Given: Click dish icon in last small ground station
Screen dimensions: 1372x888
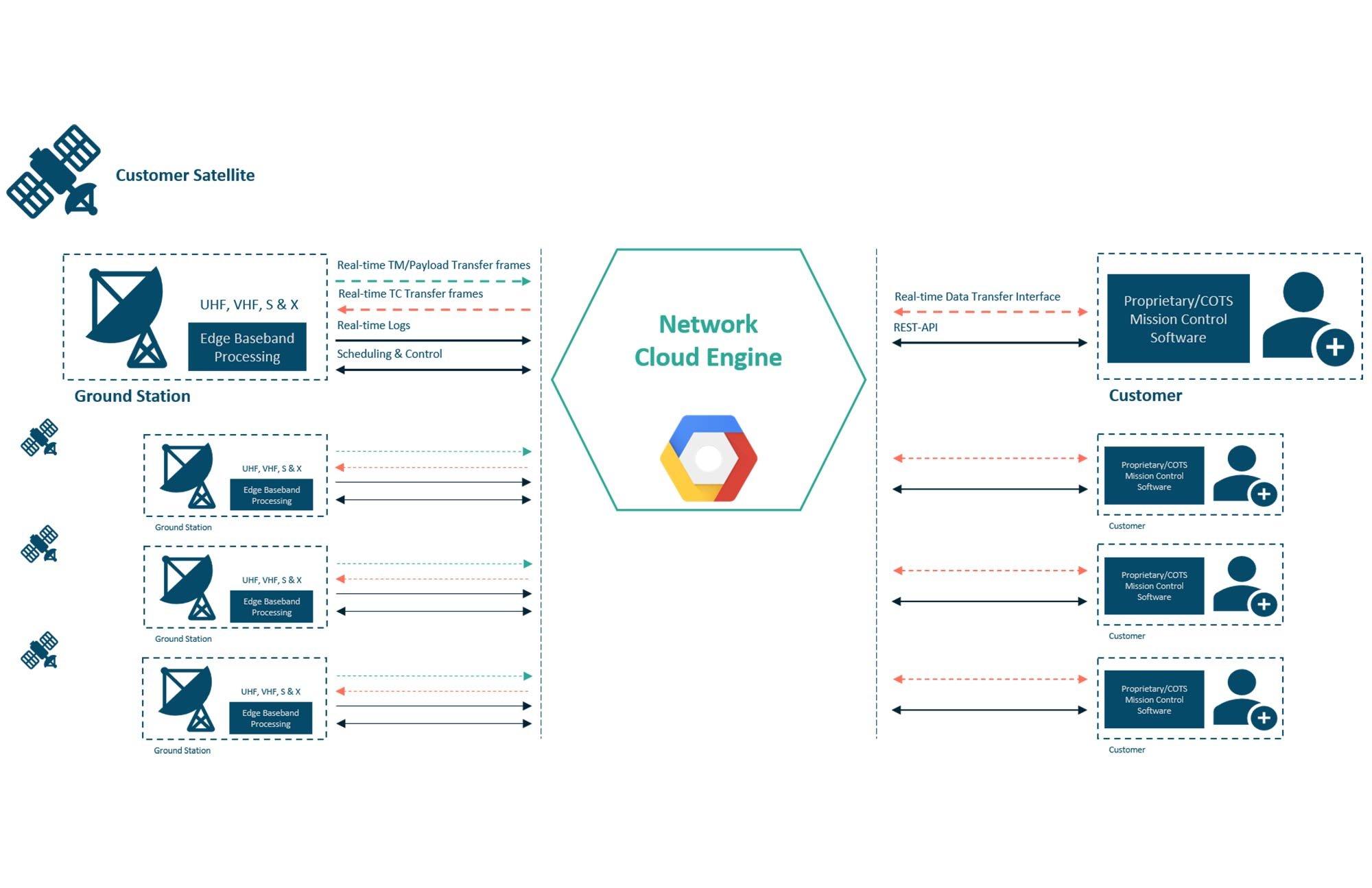Looking at the screenshot, I should pyautogui.click(x=186, y=699).
